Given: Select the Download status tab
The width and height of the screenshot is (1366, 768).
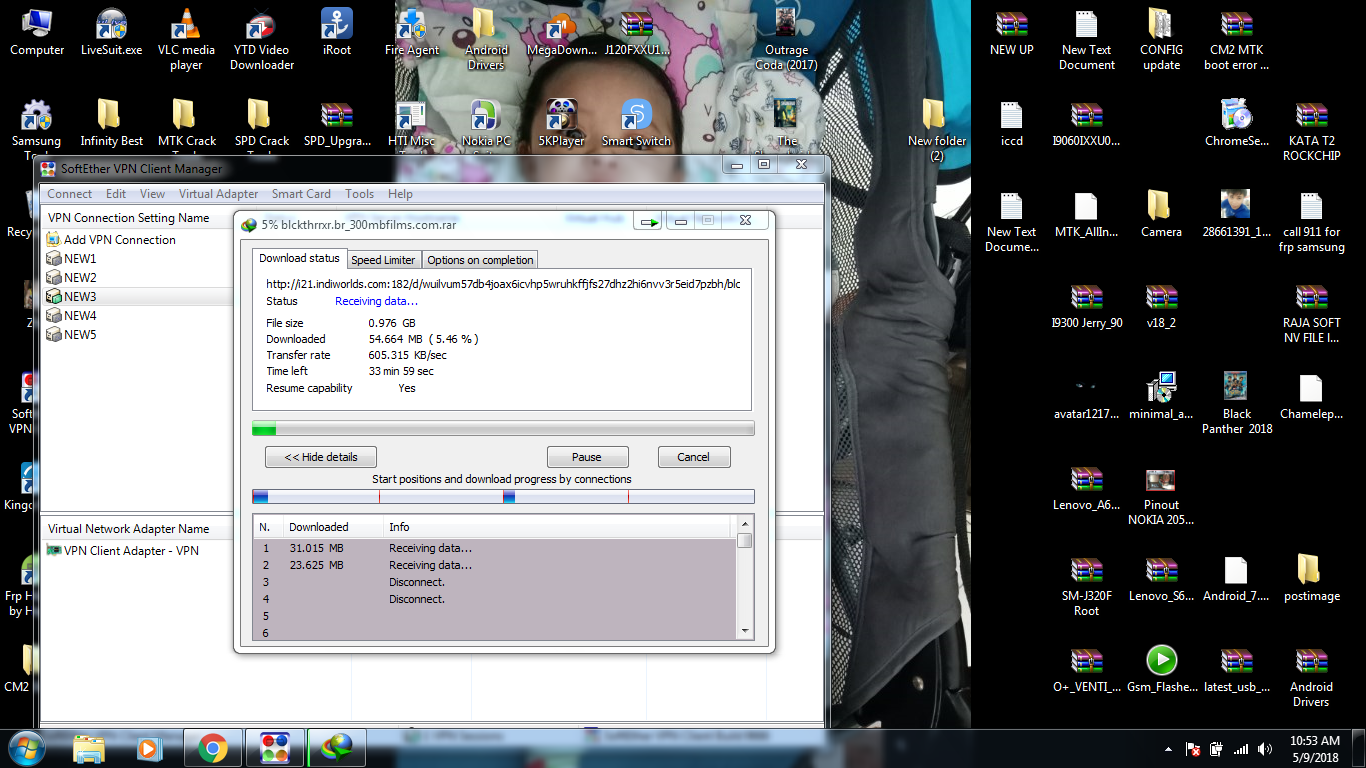Looking at the screenshot, I should [299, 258].
